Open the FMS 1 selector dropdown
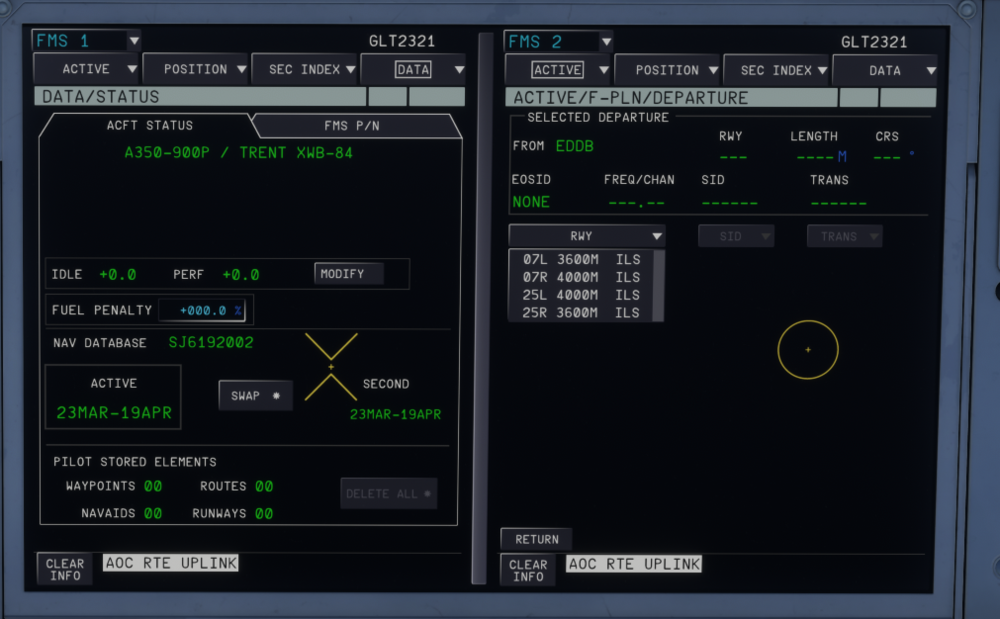1000x619 pixels. tap(86, 41)
